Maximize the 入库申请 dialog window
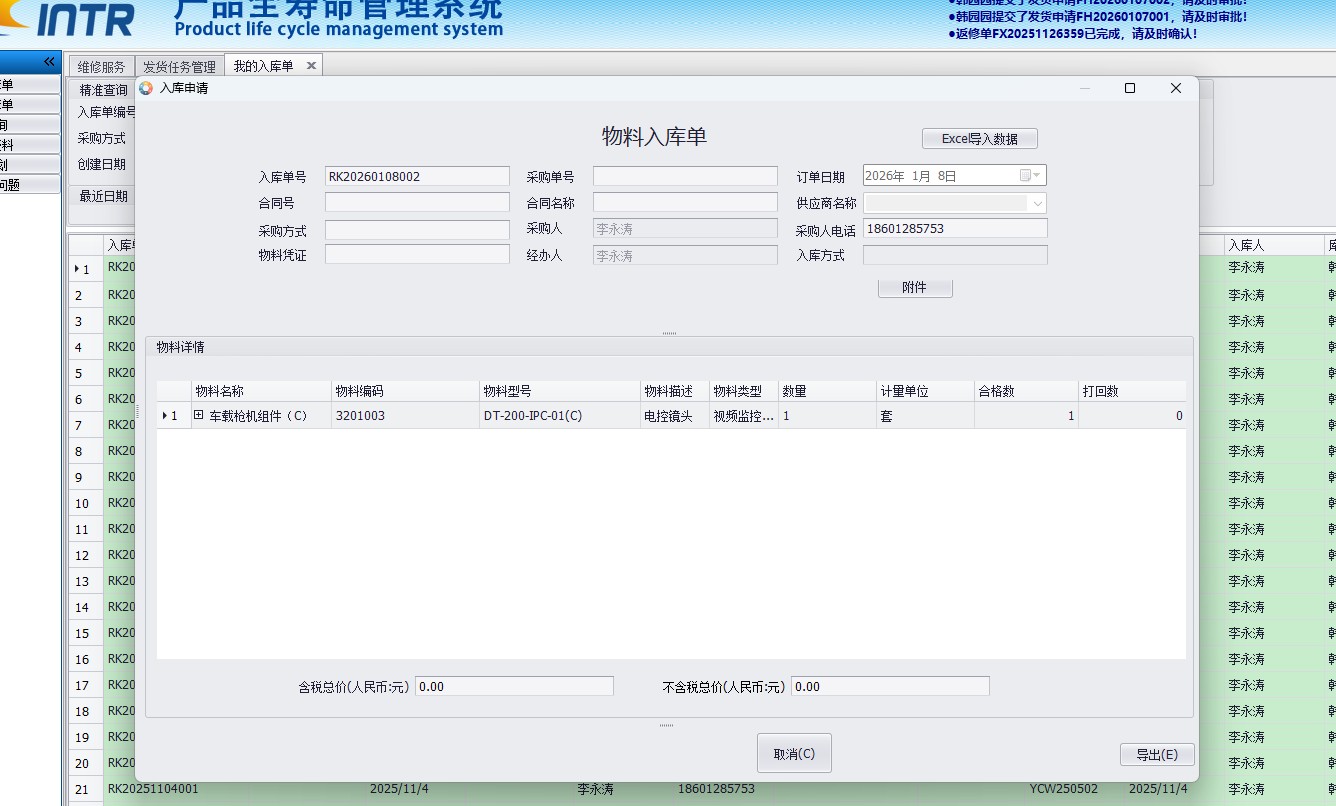 (1130, 88)
